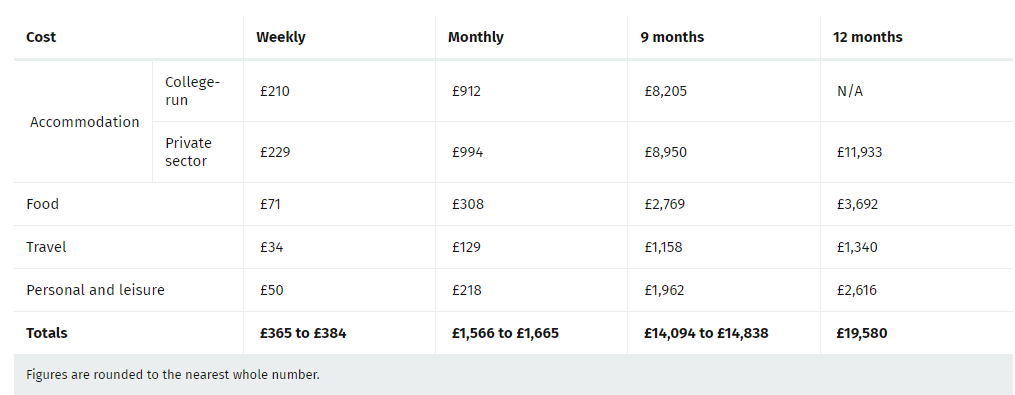1015x395 pixels.
Task: Select the 9 months column header
Action: pos(672,37)
